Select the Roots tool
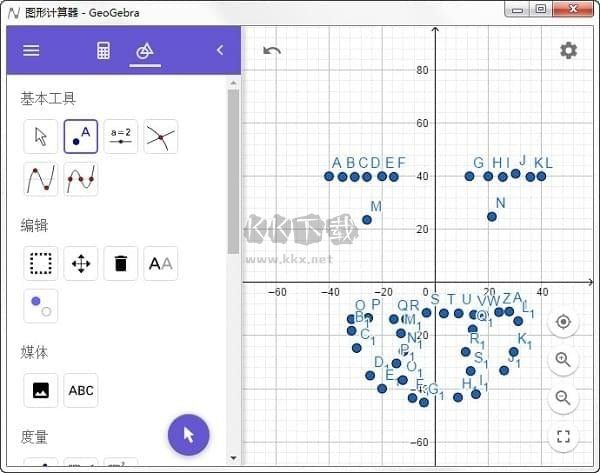This screenshot has height=473, width=600. point(81,179)
